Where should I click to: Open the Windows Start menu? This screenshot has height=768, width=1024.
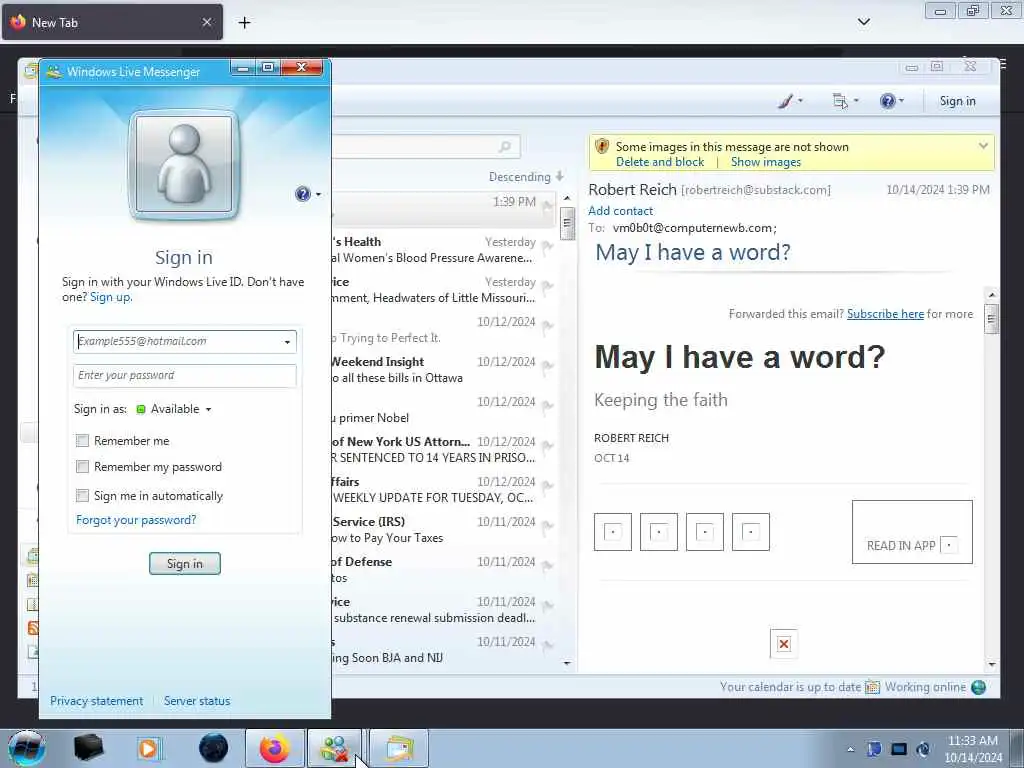pyautogui.click(x=26, y=748)
